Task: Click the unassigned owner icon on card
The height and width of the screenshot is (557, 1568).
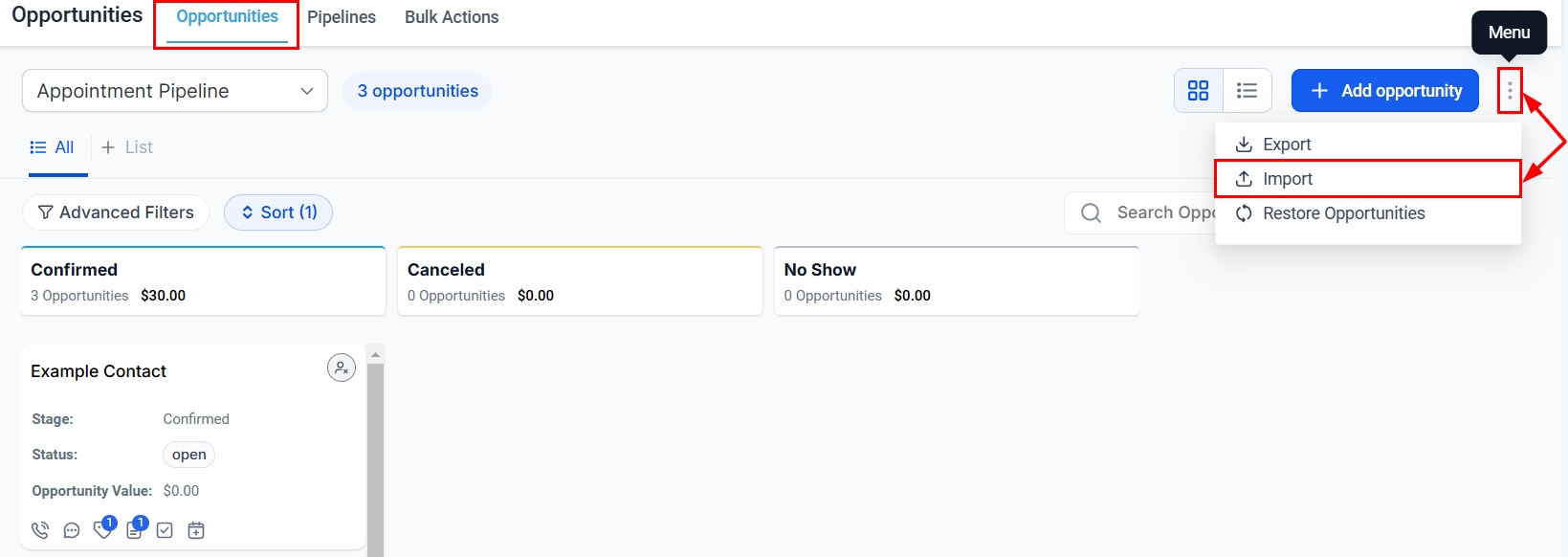Action: point(342,368)
